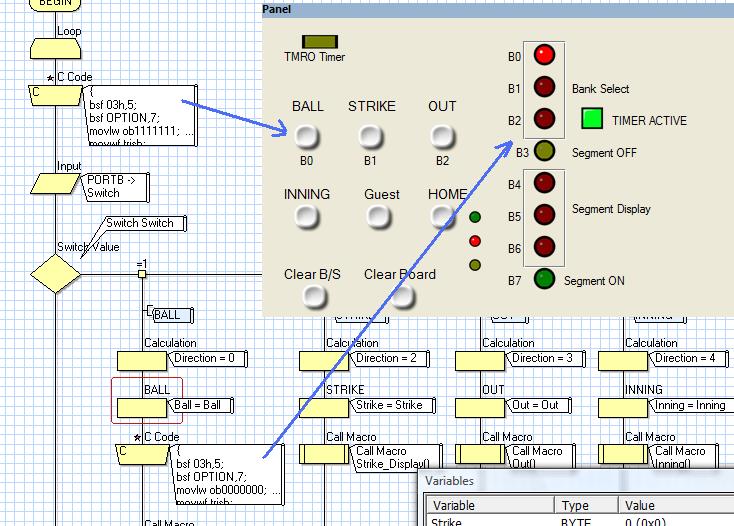Select the PORTB Input parallelogram block
734x526 pixels.
(55, 183)
